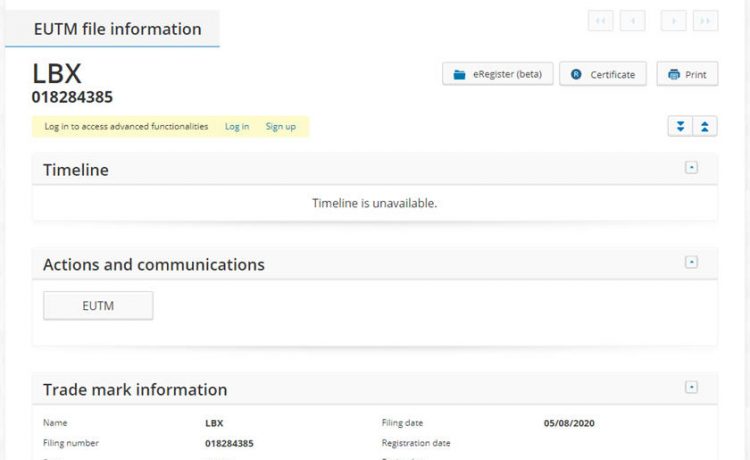Collapse the Trade mark information section
Image resolution: width=750 pixels, height=460 pixels.
[x=691, y=387]
